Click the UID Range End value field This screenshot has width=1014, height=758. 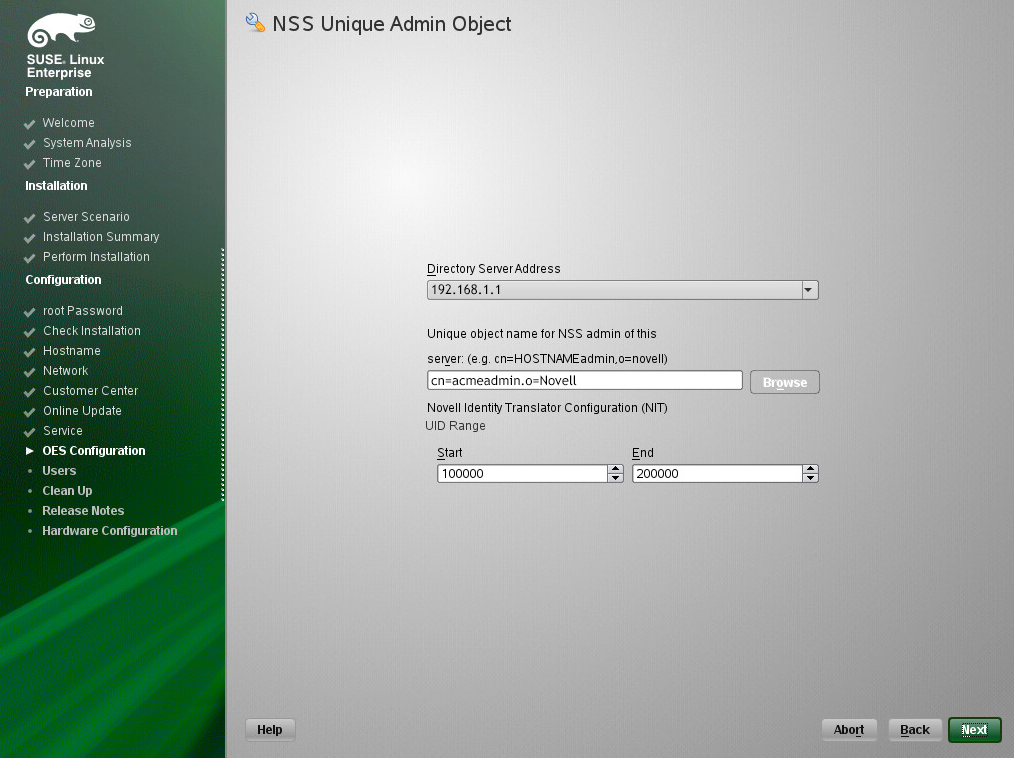tap(717, 473)
